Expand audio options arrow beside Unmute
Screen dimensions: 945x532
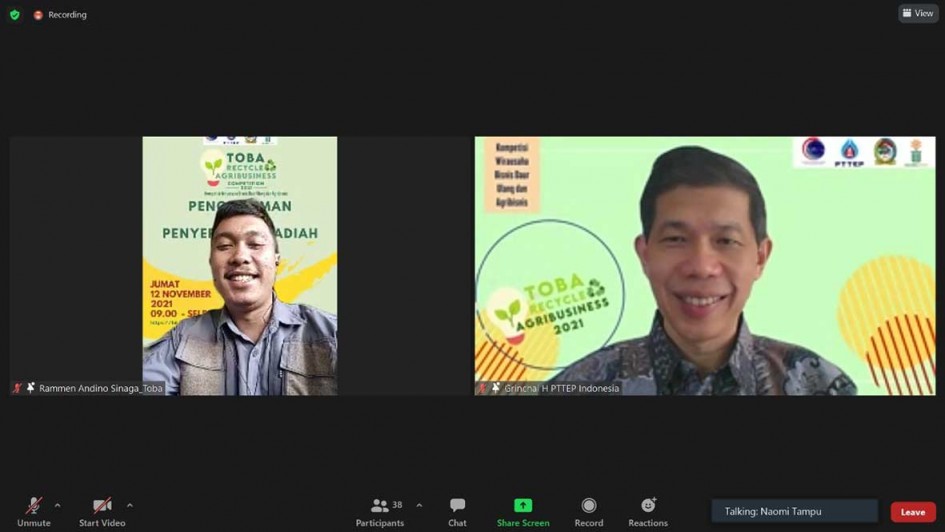tap(57, 505)
